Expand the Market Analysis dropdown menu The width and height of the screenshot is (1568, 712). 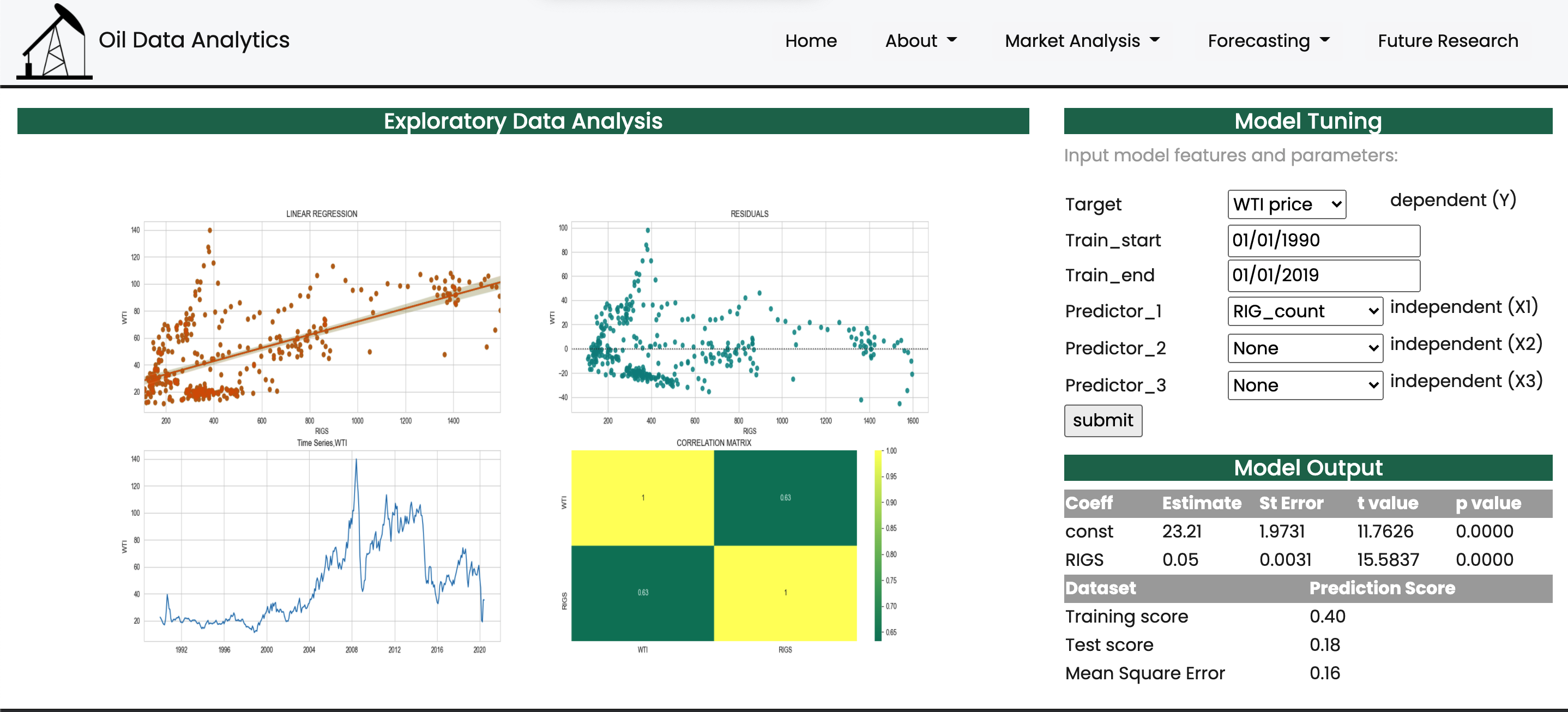pyautogui.click(x=1082, y=41)
